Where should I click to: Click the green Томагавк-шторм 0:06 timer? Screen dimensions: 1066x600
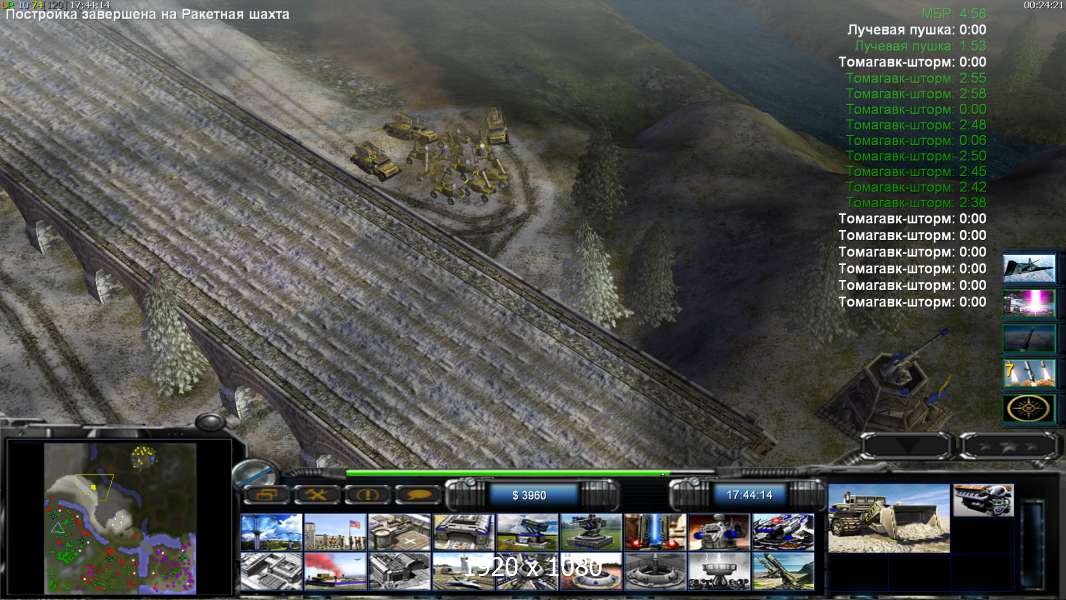point(916,141)
